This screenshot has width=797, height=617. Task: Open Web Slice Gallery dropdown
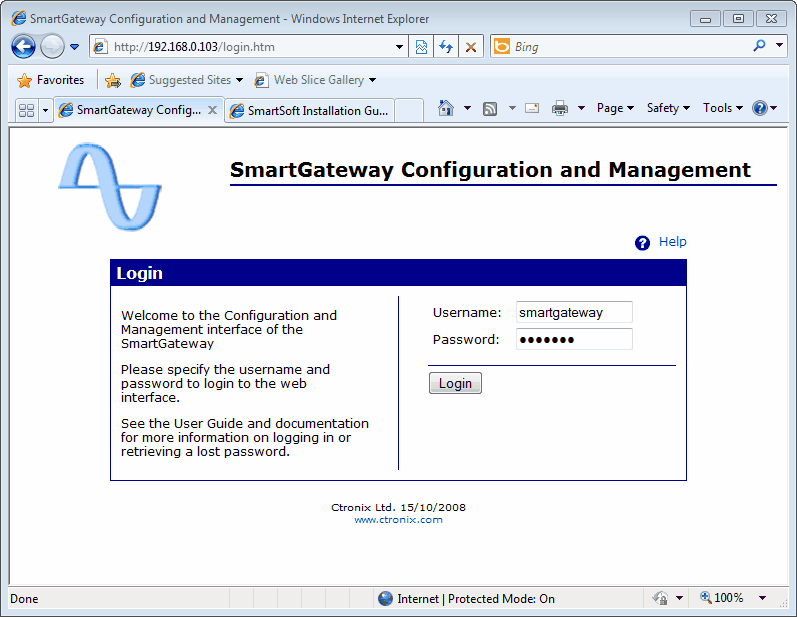pyautogui.click(x=315, y=80)
